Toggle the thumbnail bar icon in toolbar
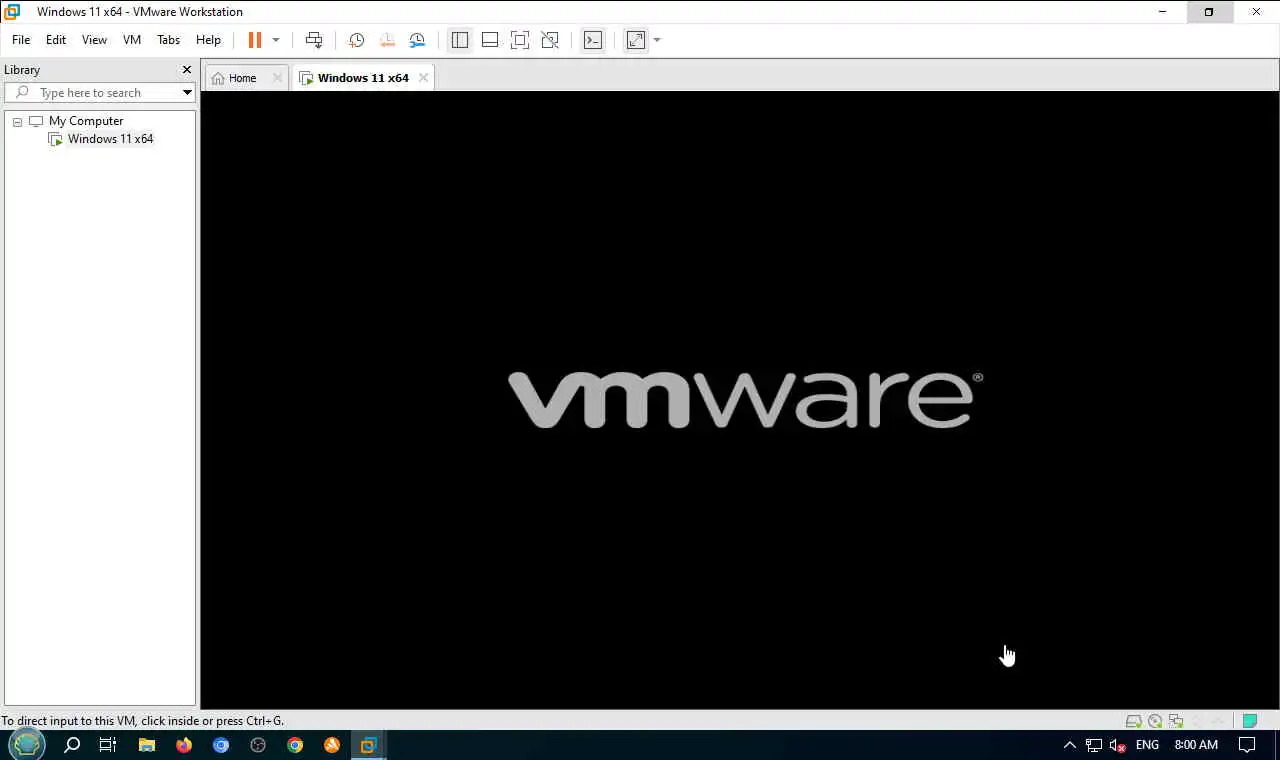Screen dimensions: 1280x760 pyautogui.click(x=490, y=40)
